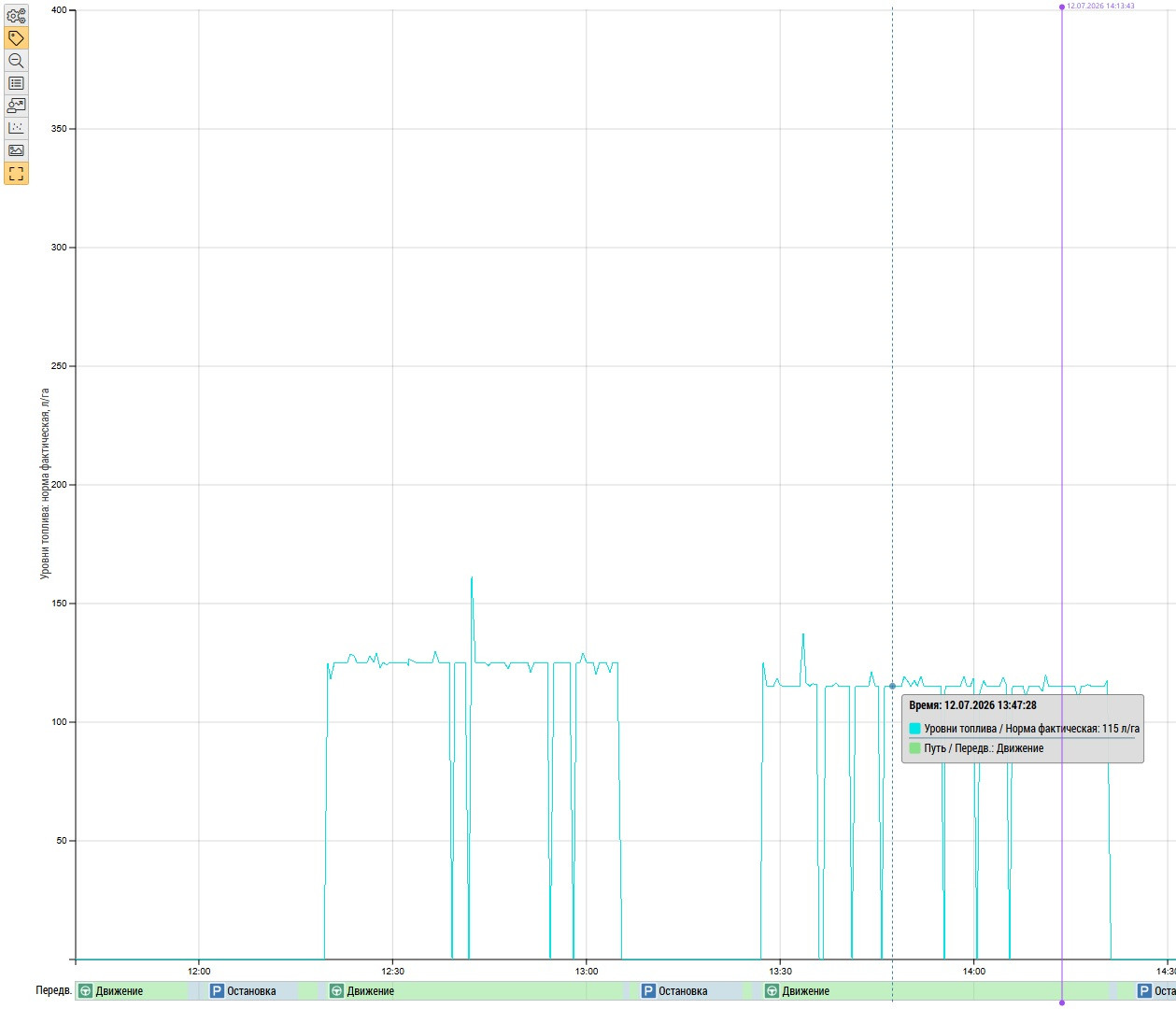This screenshot has height=1009, width=1176.
Task: Click the steering wheel icon near 13:28
Action: pos(772,991)
